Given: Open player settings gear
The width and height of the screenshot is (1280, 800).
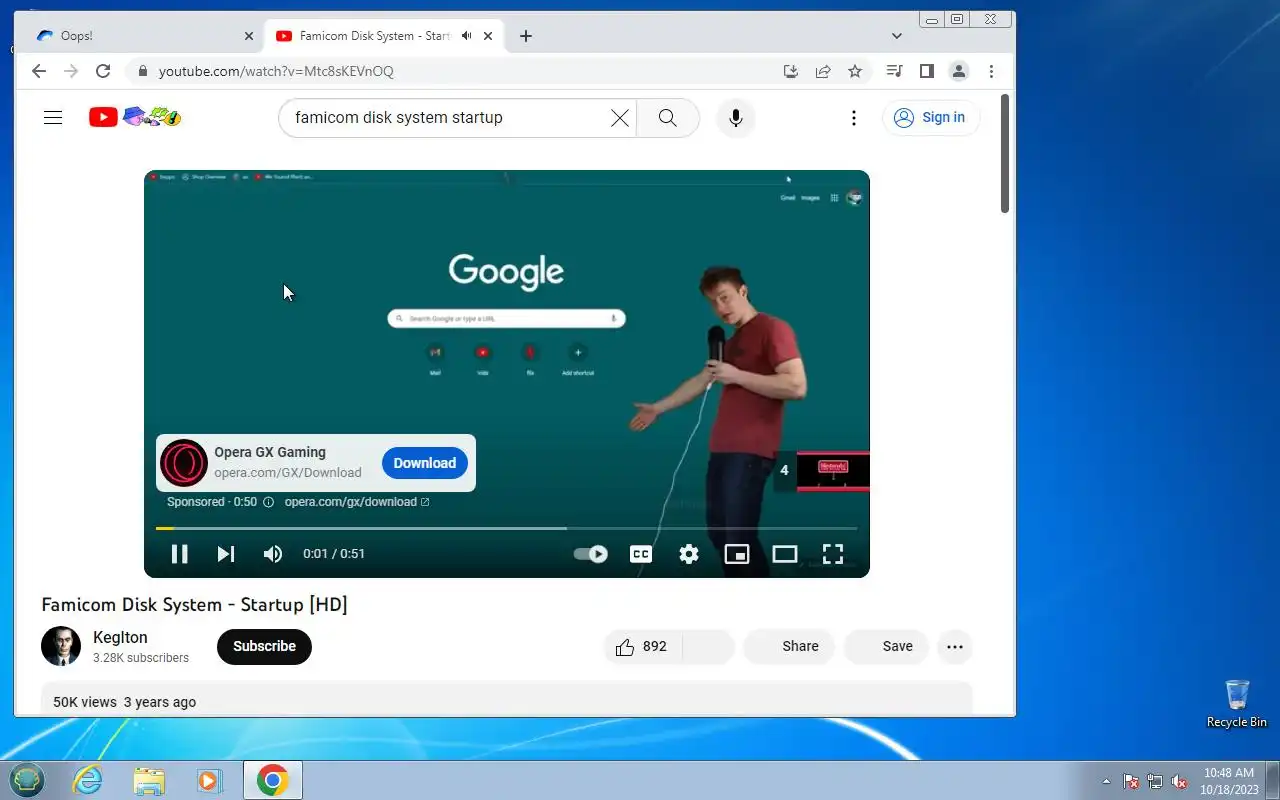Looking at the screenshot, I should 689,554.
